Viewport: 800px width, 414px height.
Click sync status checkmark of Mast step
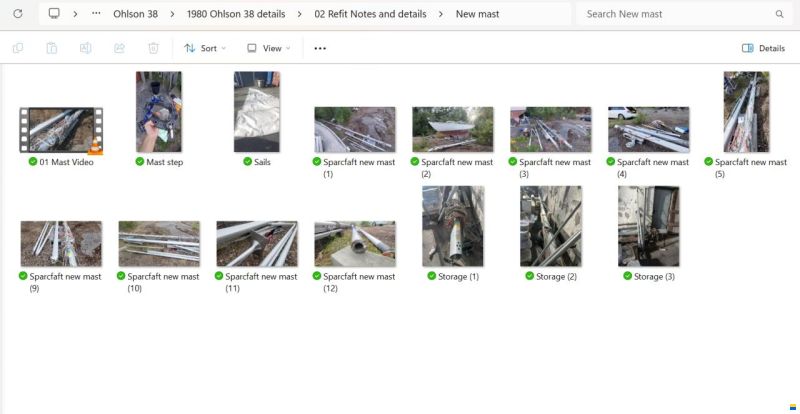tap(140, 162)
